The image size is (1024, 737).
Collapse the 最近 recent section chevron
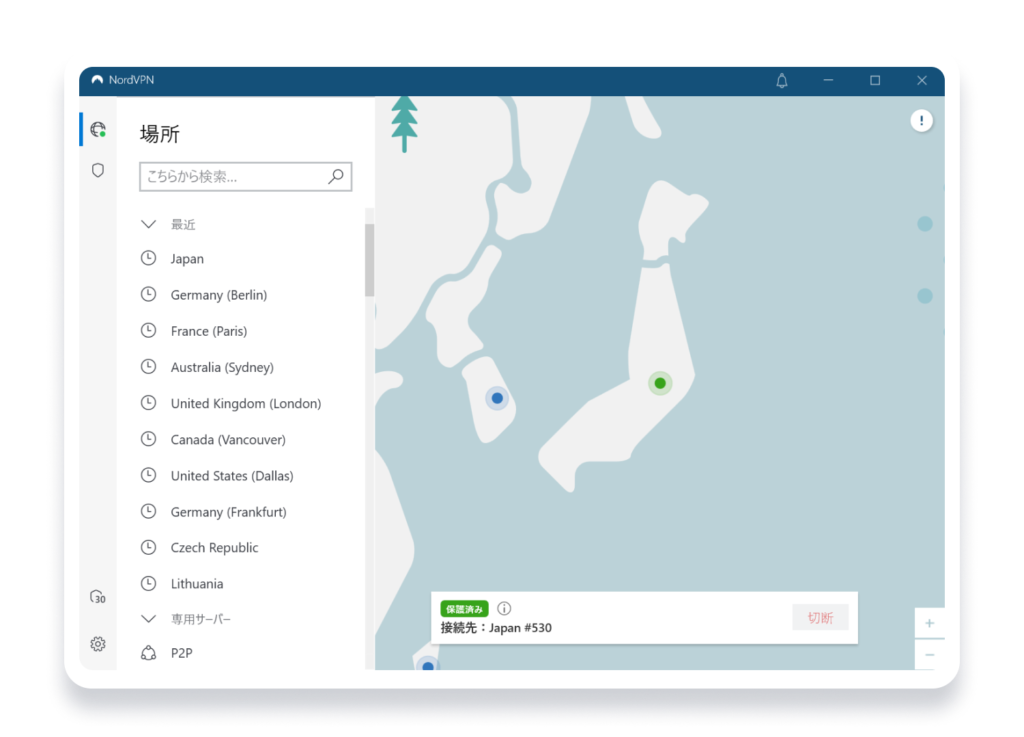coord(149,225)
